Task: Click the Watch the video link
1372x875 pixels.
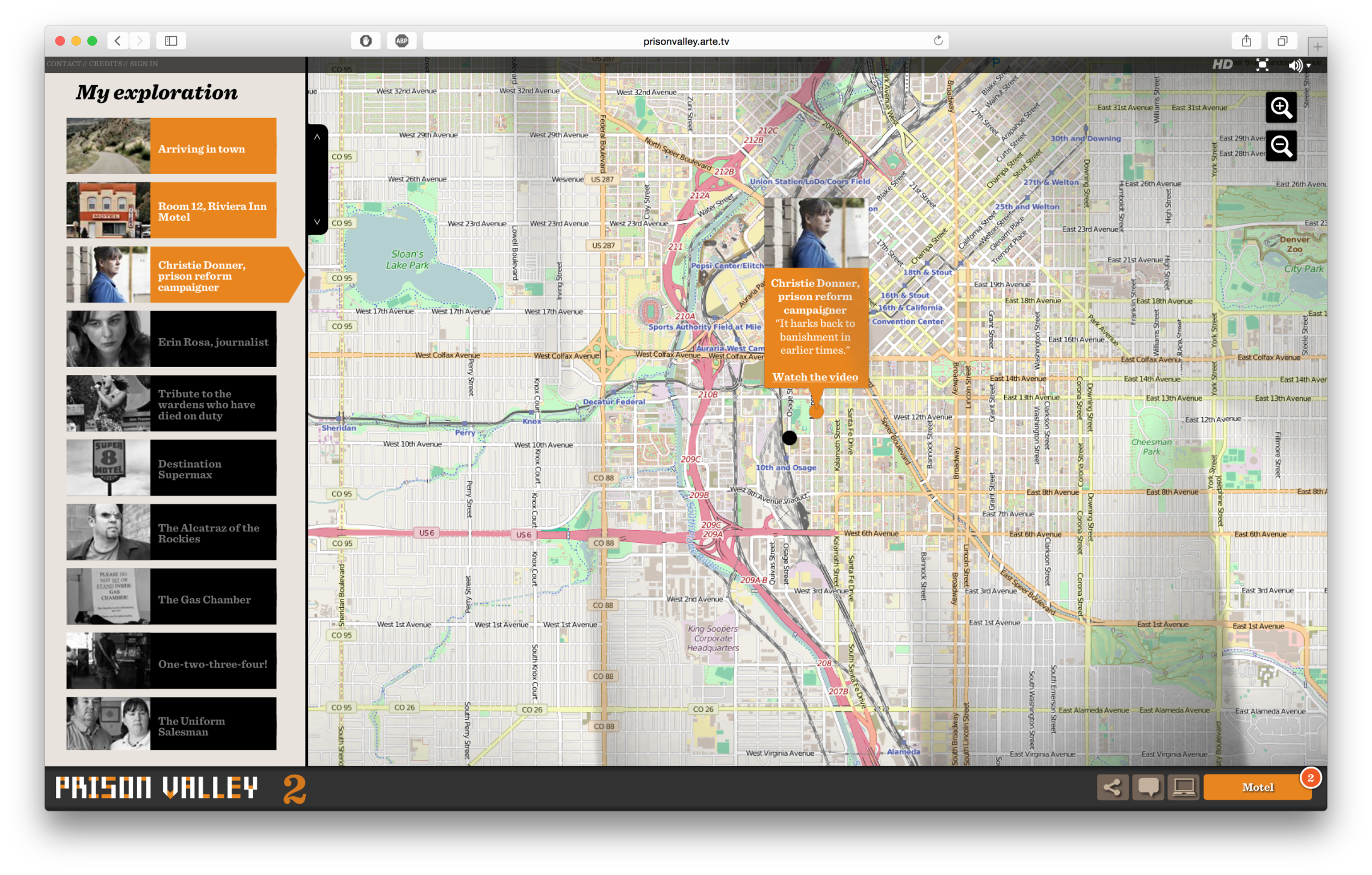Action: 815,377
